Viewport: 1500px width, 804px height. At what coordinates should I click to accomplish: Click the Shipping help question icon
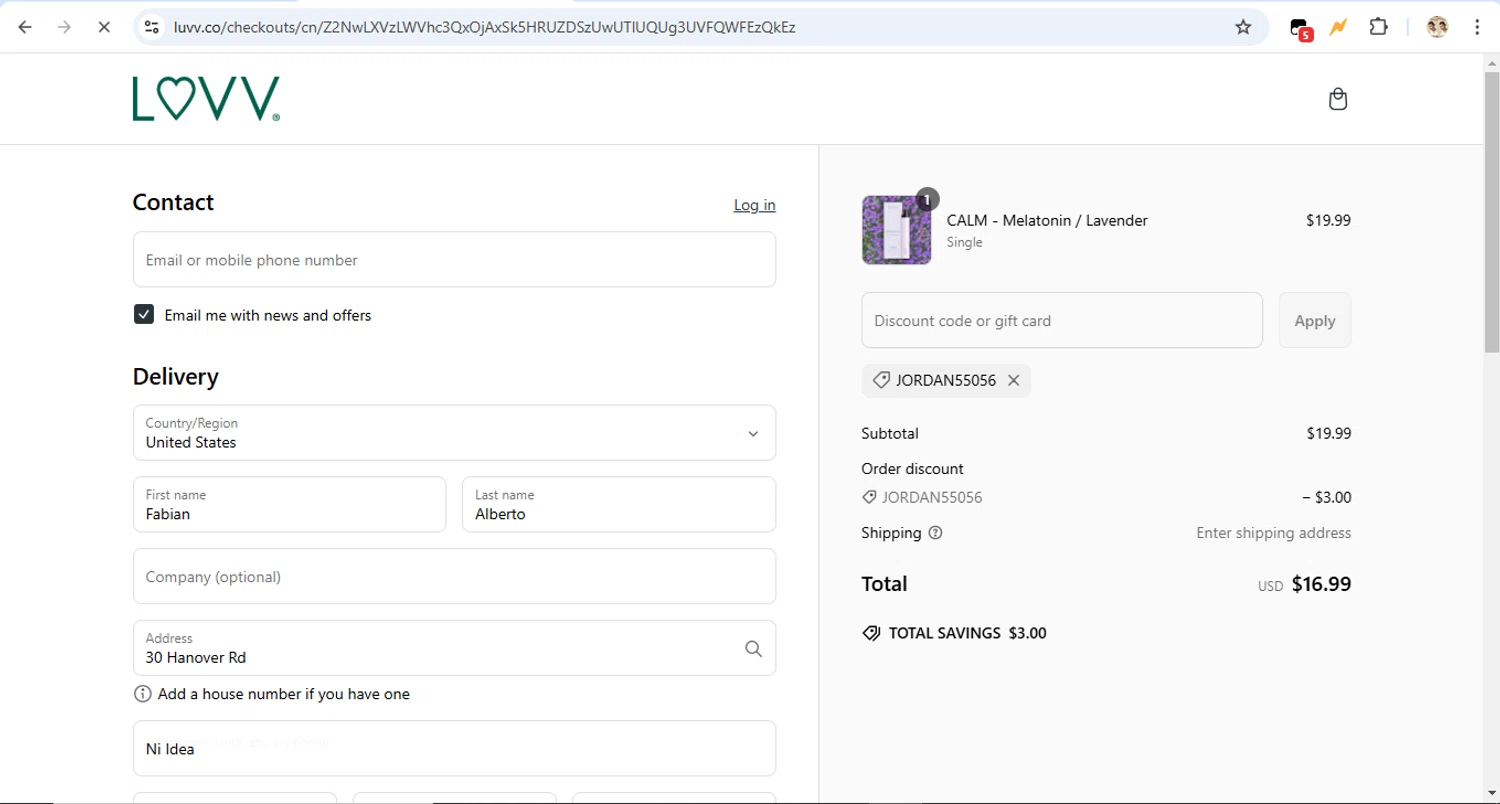[x=935, y=533]
